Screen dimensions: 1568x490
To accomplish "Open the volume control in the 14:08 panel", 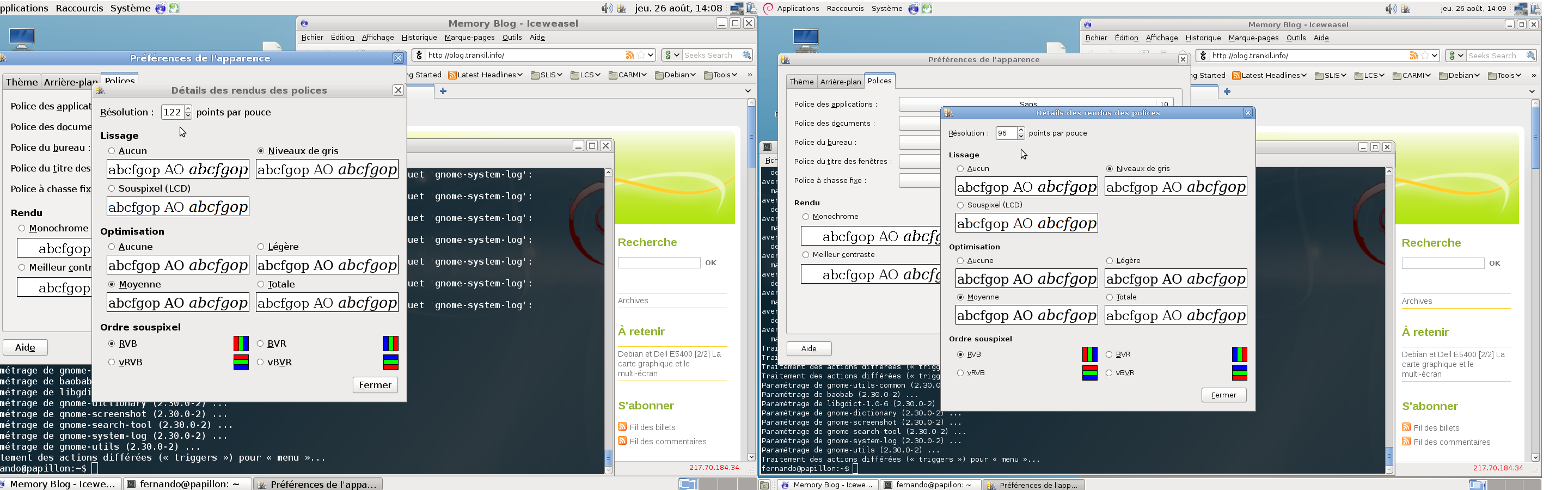I will [x=607, y=9].
